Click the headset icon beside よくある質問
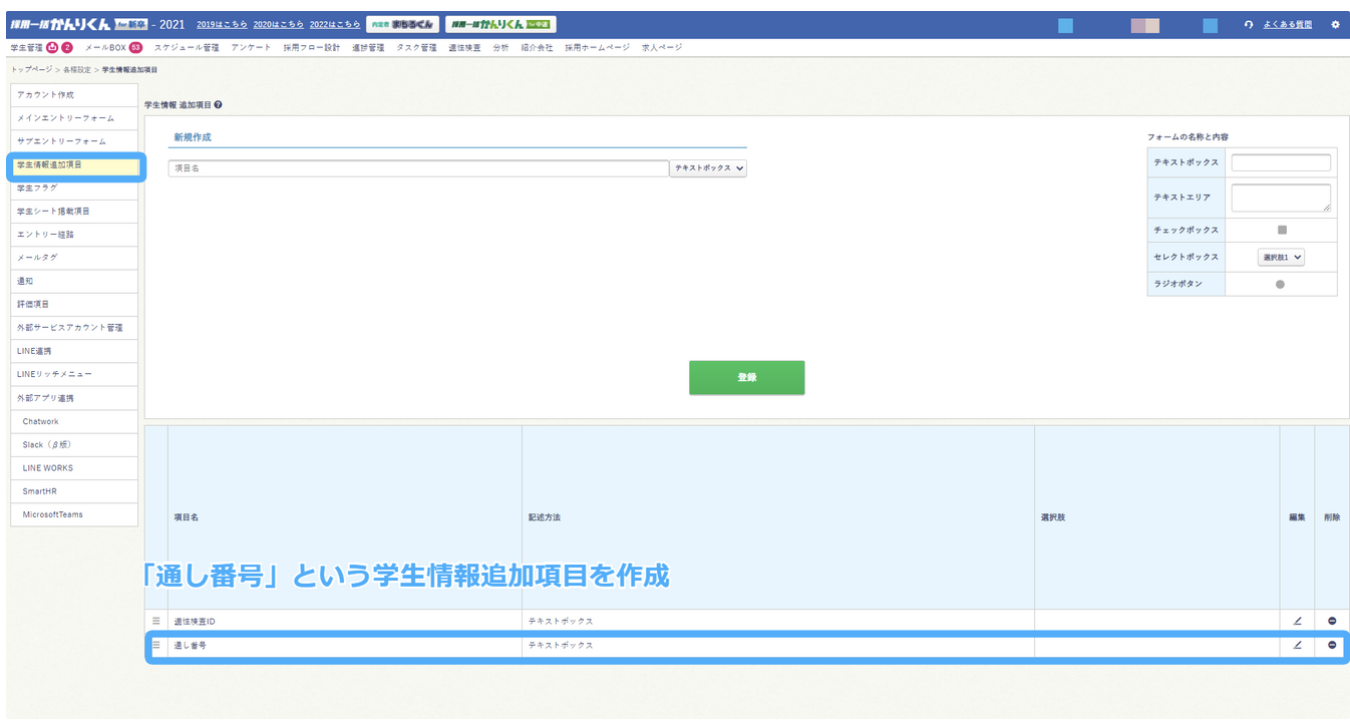Screen dimensions: 1350x720 click(1248, 25)
